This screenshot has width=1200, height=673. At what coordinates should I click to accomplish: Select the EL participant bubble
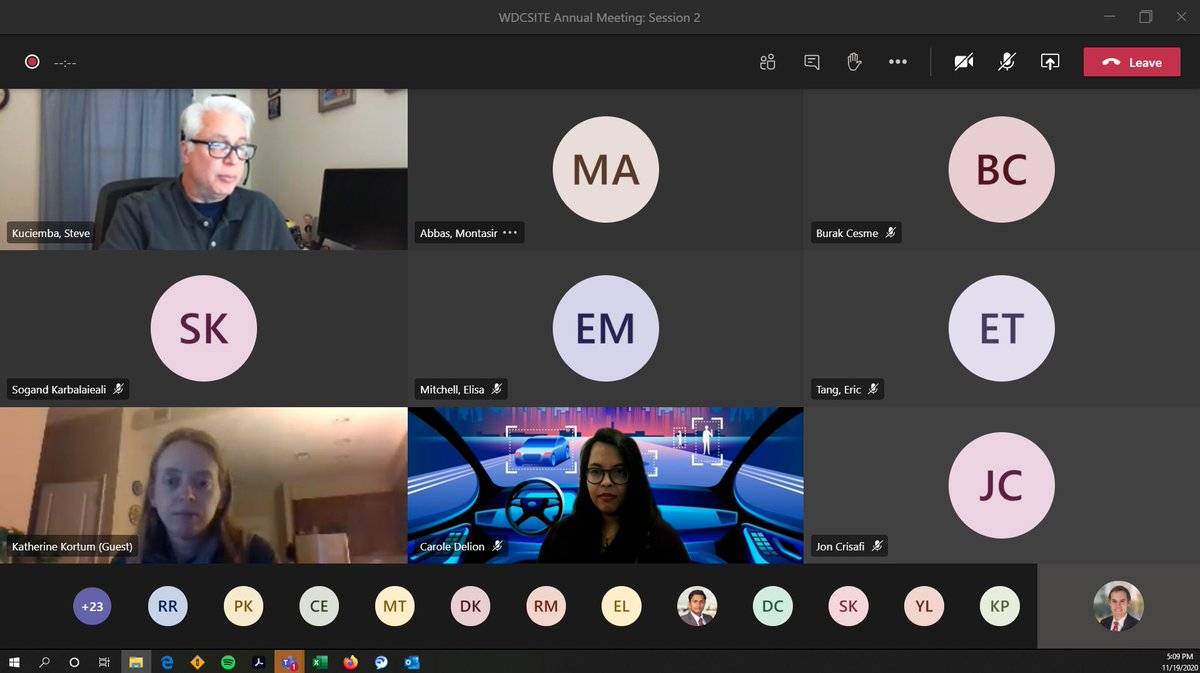point(621,606)
